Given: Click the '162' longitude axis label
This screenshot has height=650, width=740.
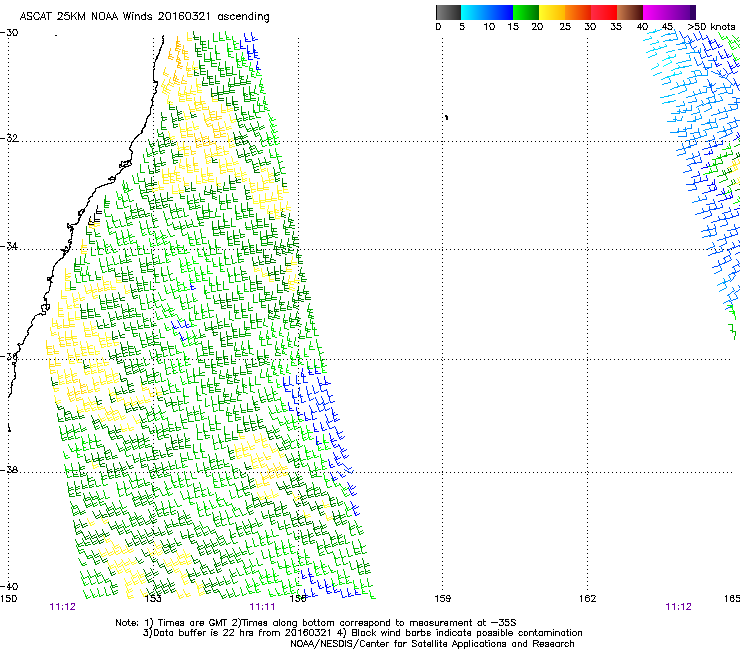Looking at the screenshot, I should [588, 599].
